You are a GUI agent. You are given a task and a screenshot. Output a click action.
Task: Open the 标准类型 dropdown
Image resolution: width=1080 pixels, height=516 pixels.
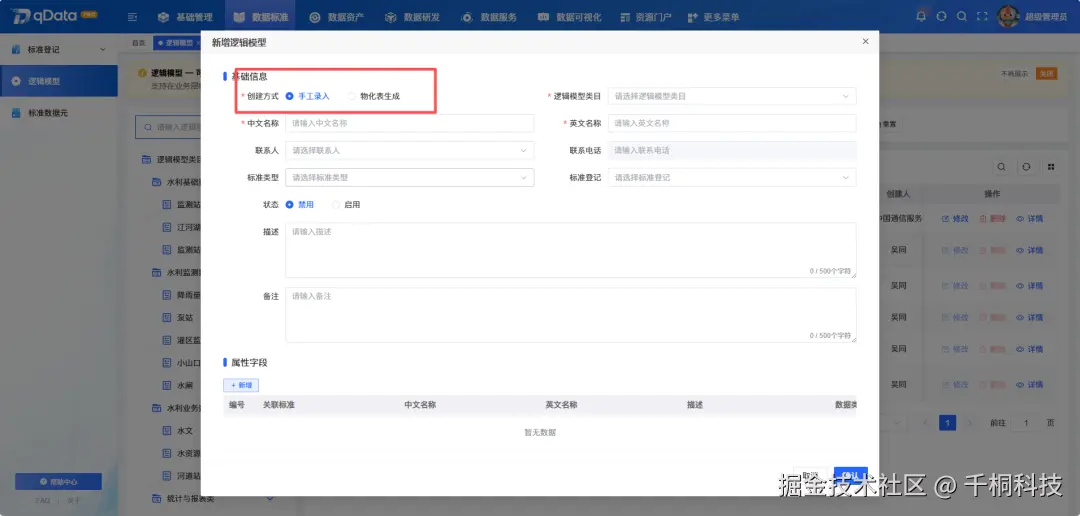(x=410, y=177)
